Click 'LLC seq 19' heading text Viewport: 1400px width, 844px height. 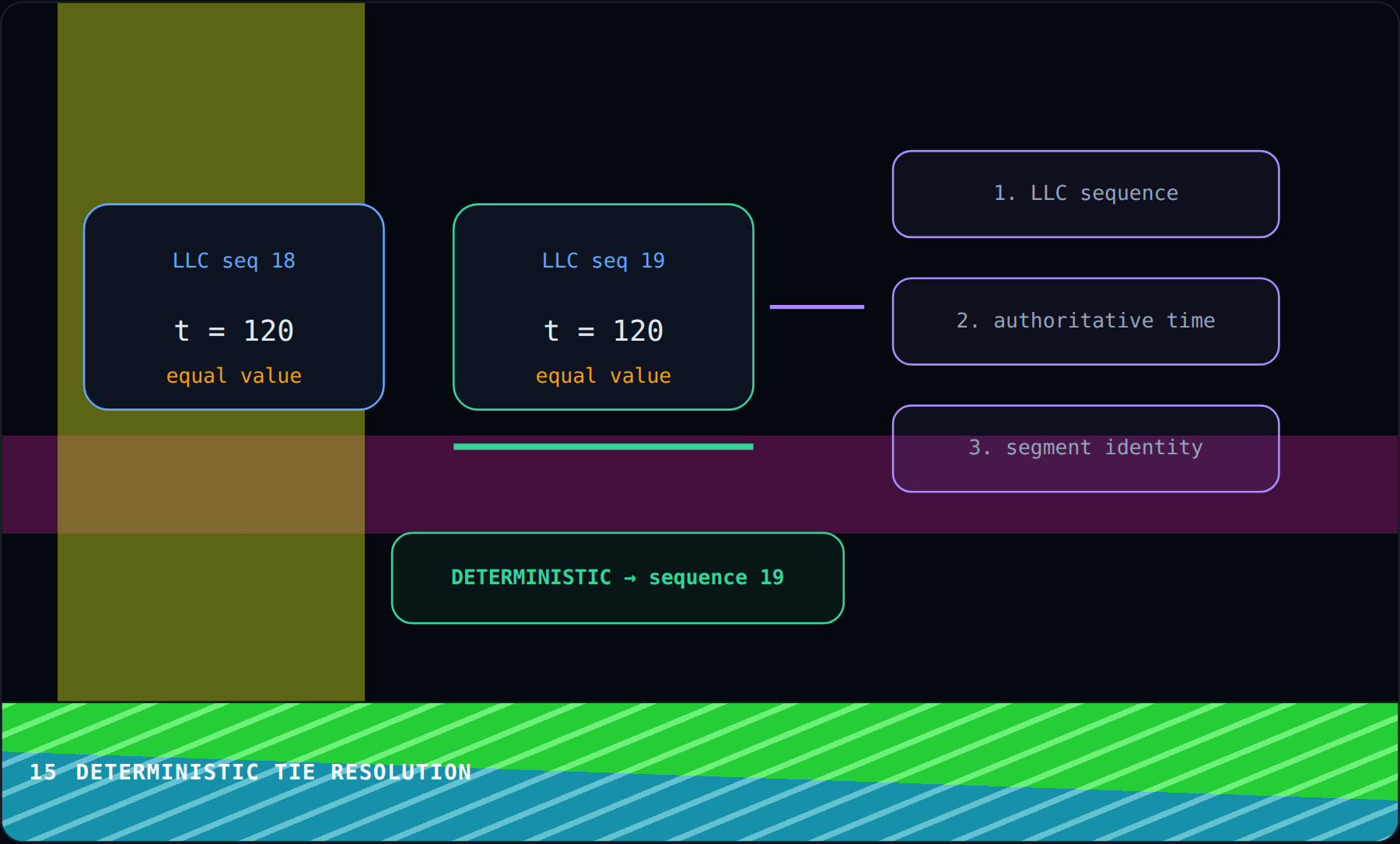point(604,261)
